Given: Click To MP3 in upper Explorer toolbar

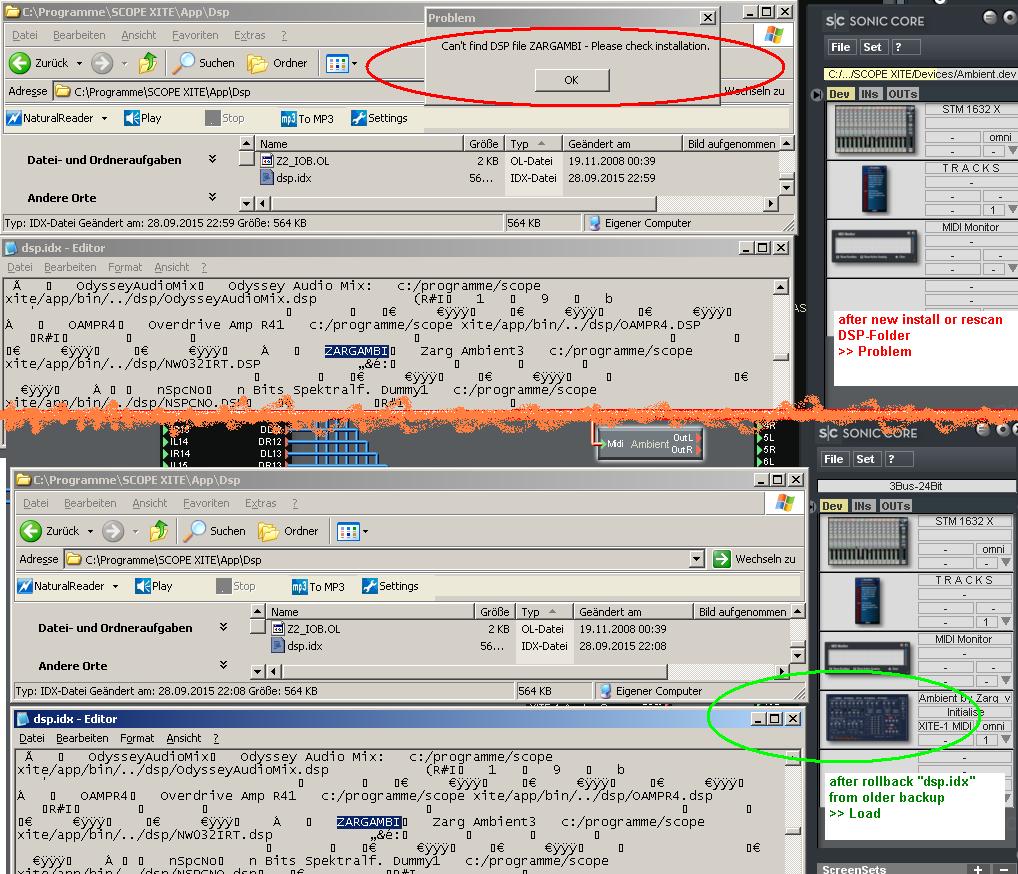Looking at the screenshot, I should tap(307, 118).
